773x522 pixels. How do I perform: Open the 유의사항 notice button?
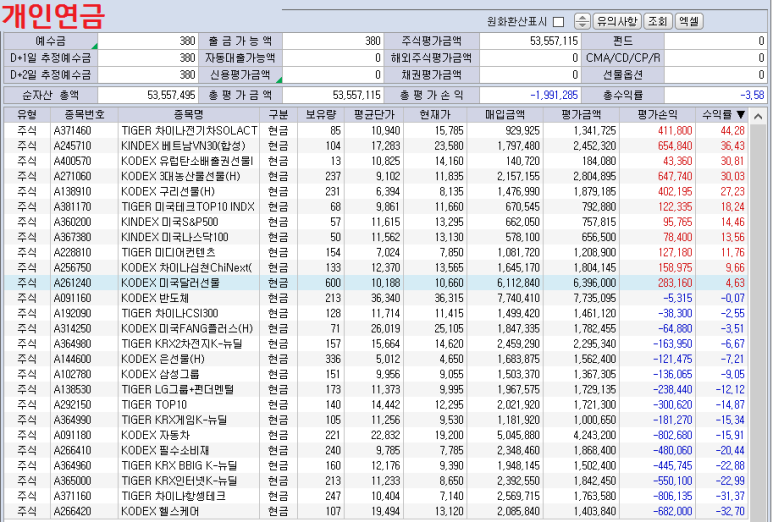click(x=617, y=21)
